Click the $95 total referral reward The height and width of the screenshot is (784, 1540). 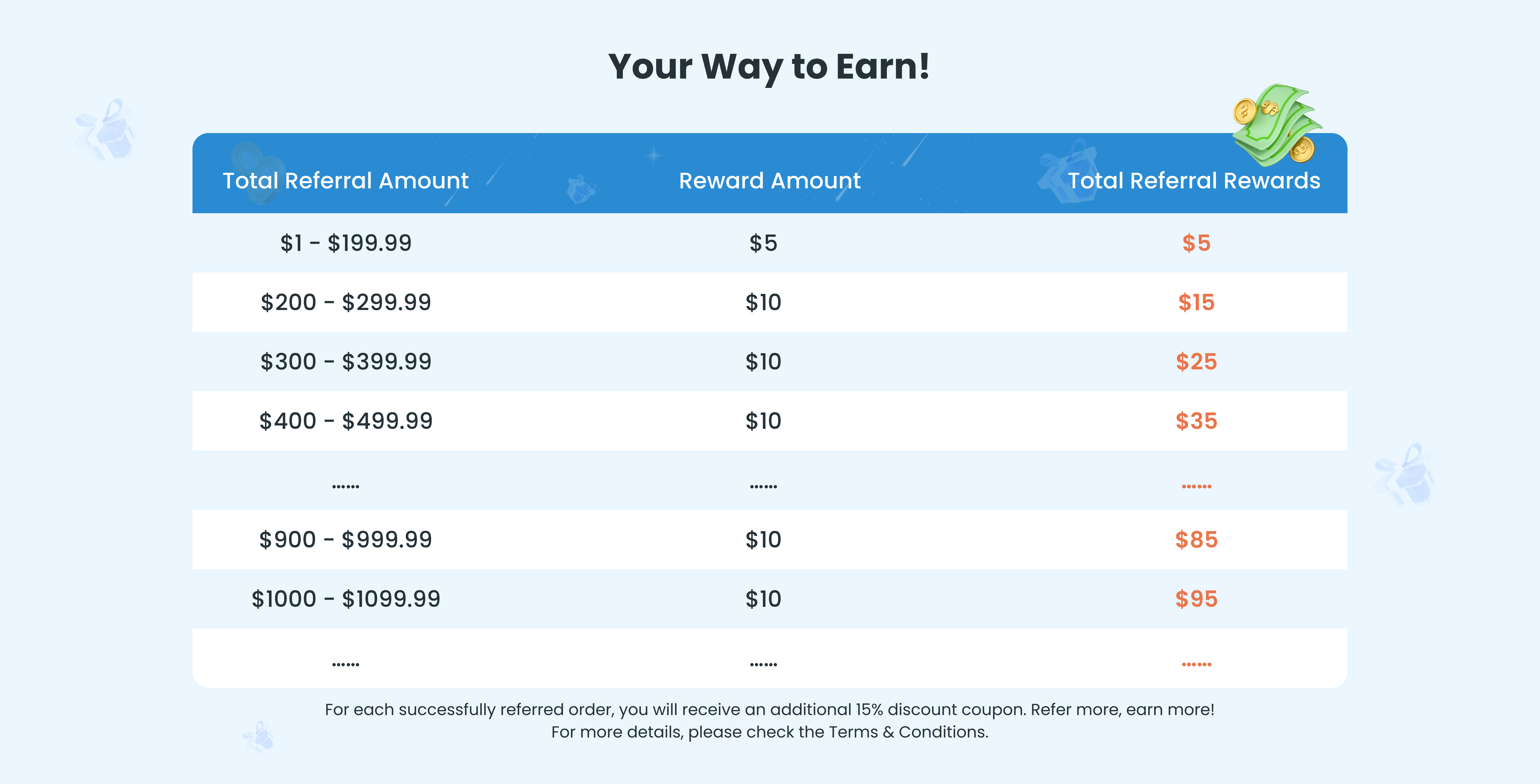[x=1196, y=599]
